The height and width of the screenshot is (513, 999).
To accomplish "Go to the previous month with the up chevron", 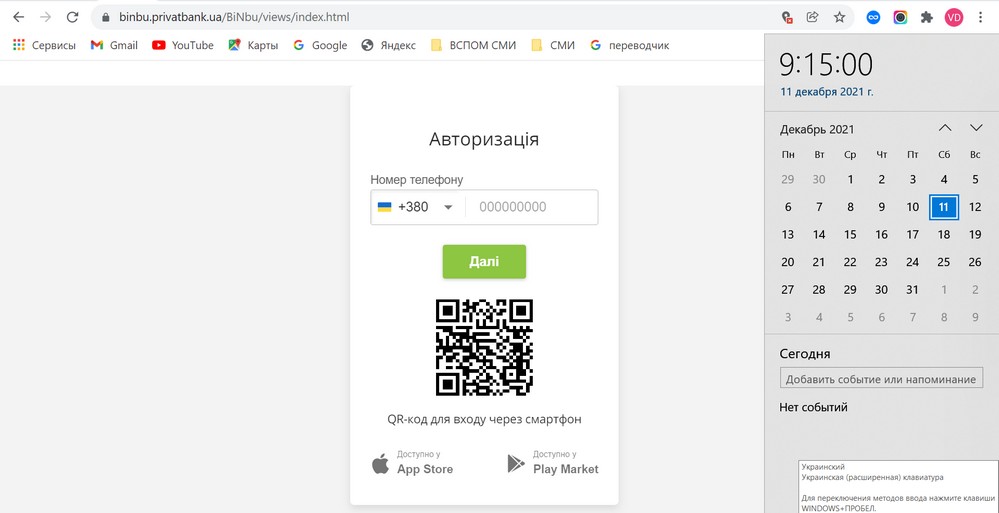I will 945,127.
